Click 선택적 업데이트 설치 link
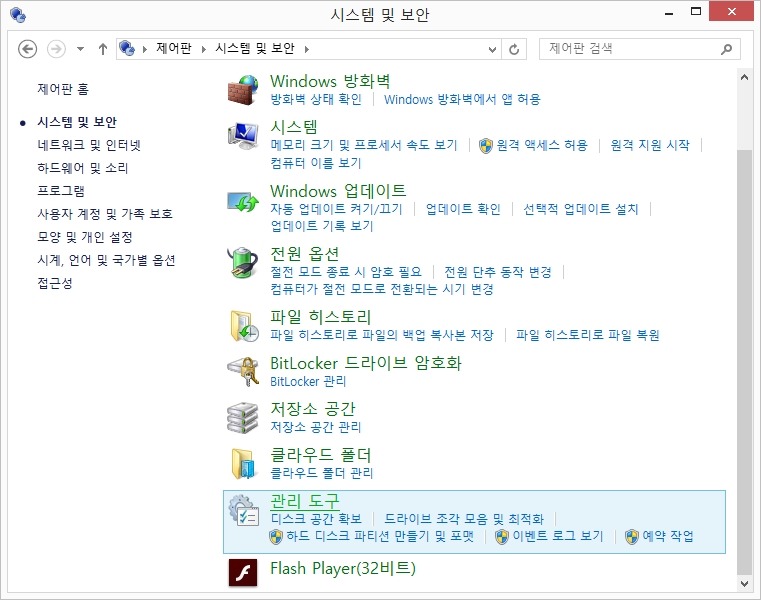This screenshot has width=761, height=600. 580,209
